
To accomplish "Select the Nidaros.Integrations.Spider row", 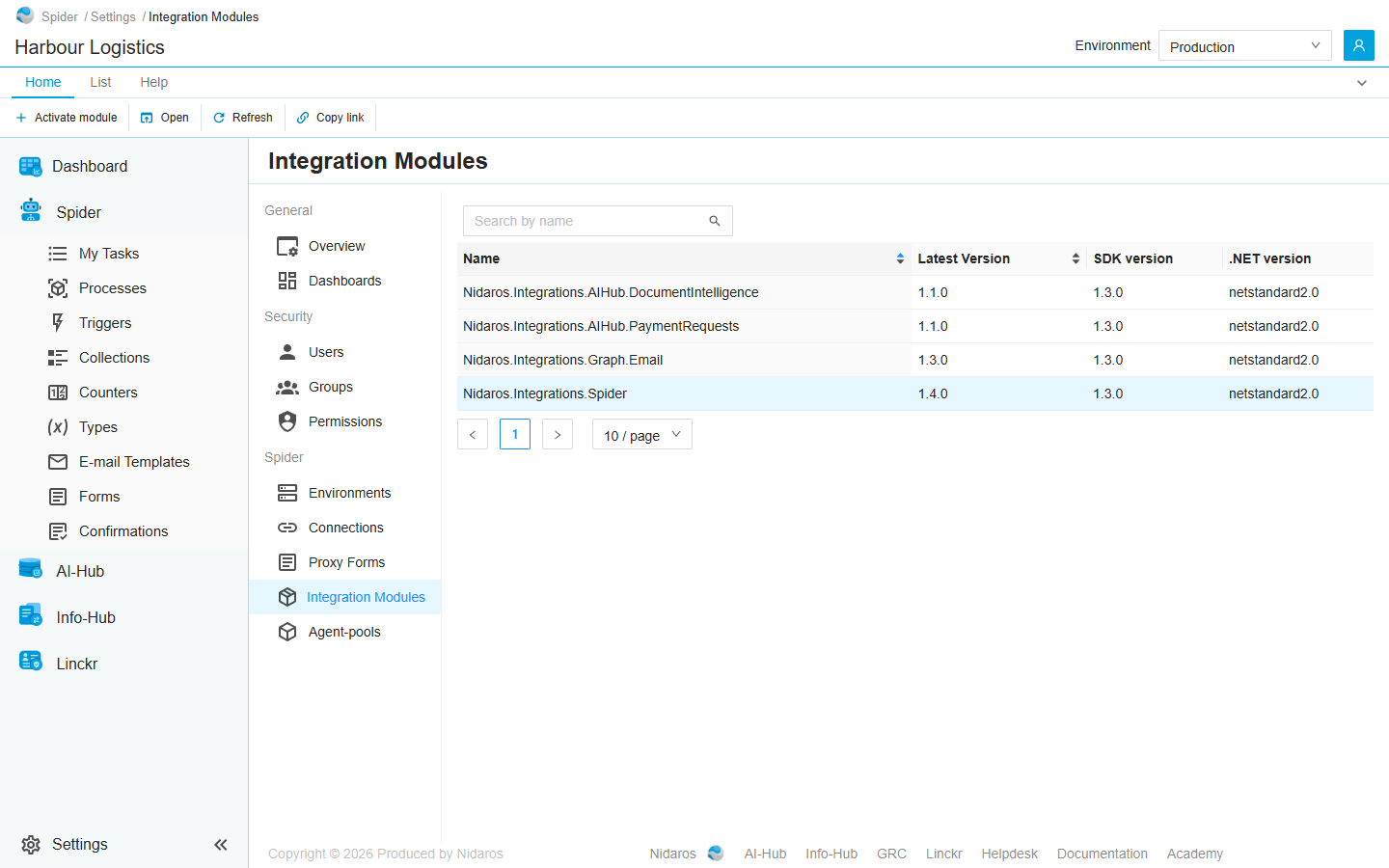I will 915,393.
